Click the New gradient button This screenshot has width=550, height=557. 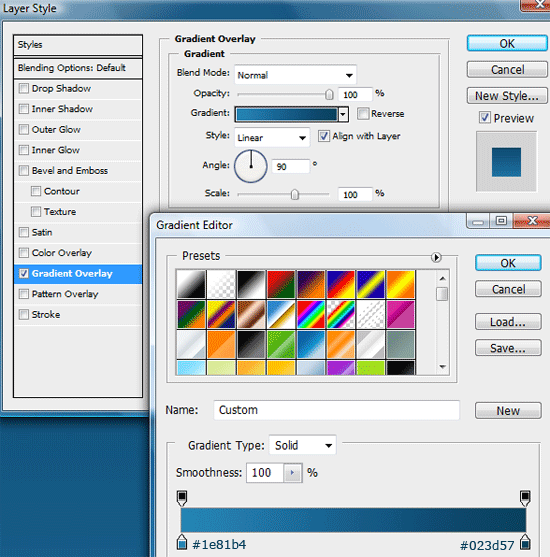point(508,411)
